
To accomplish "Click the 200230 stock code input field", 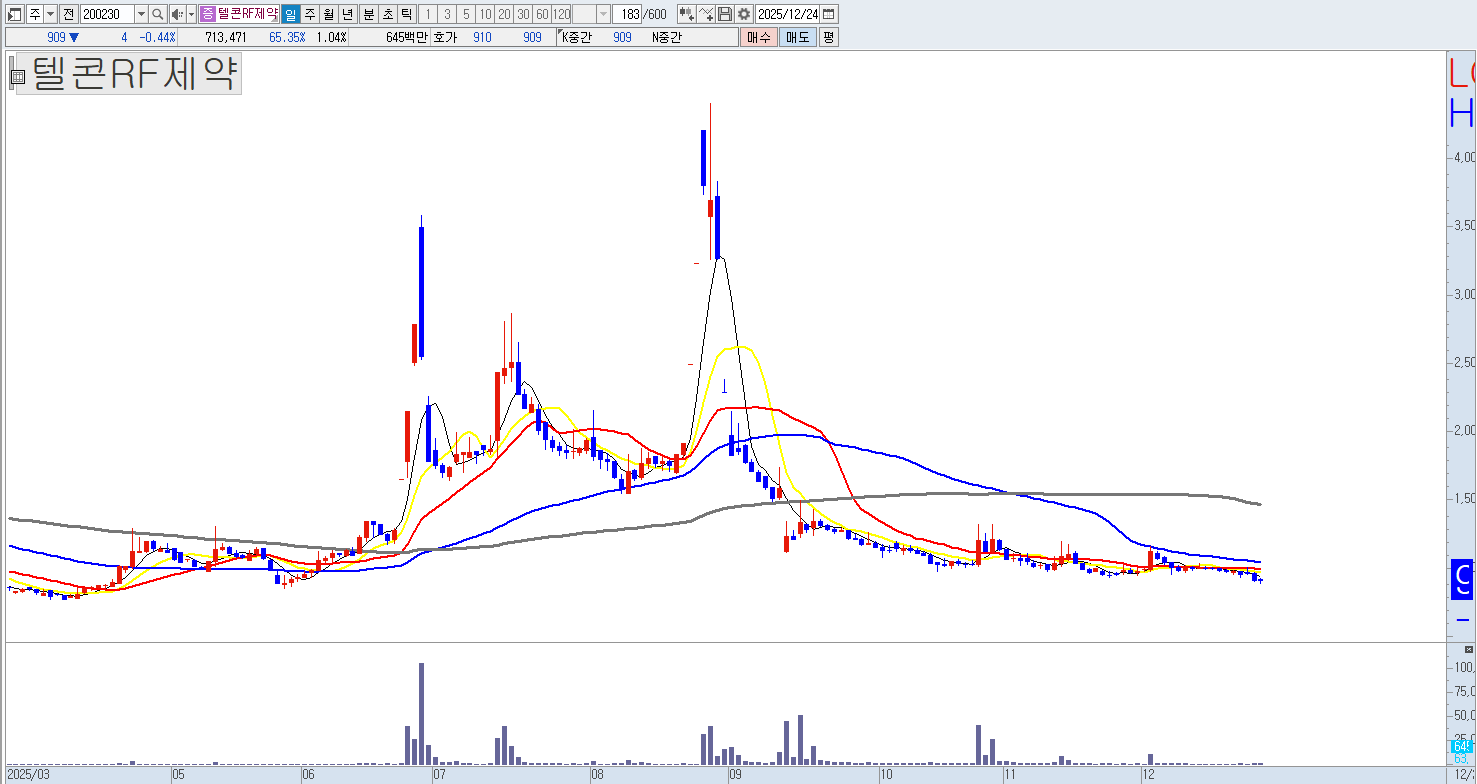I will [x=106, y=14].
